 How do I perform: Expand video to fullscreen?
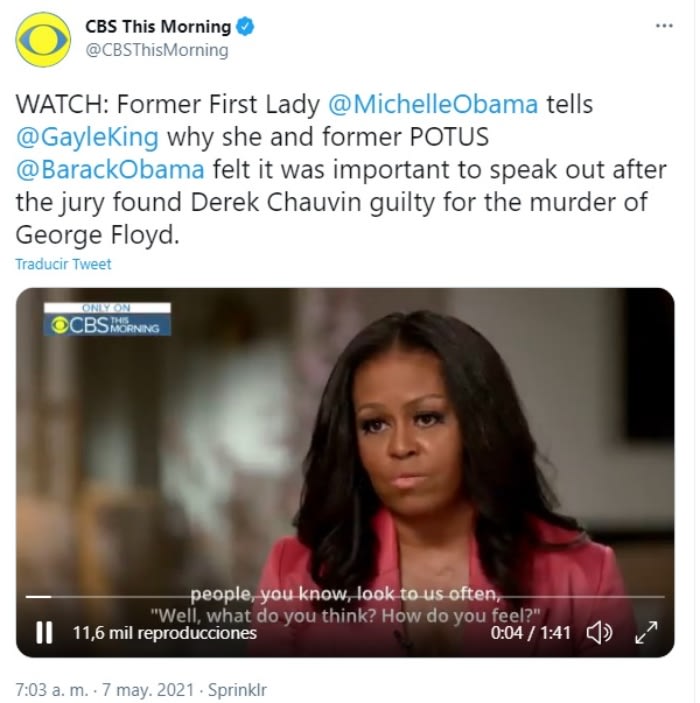646,633
